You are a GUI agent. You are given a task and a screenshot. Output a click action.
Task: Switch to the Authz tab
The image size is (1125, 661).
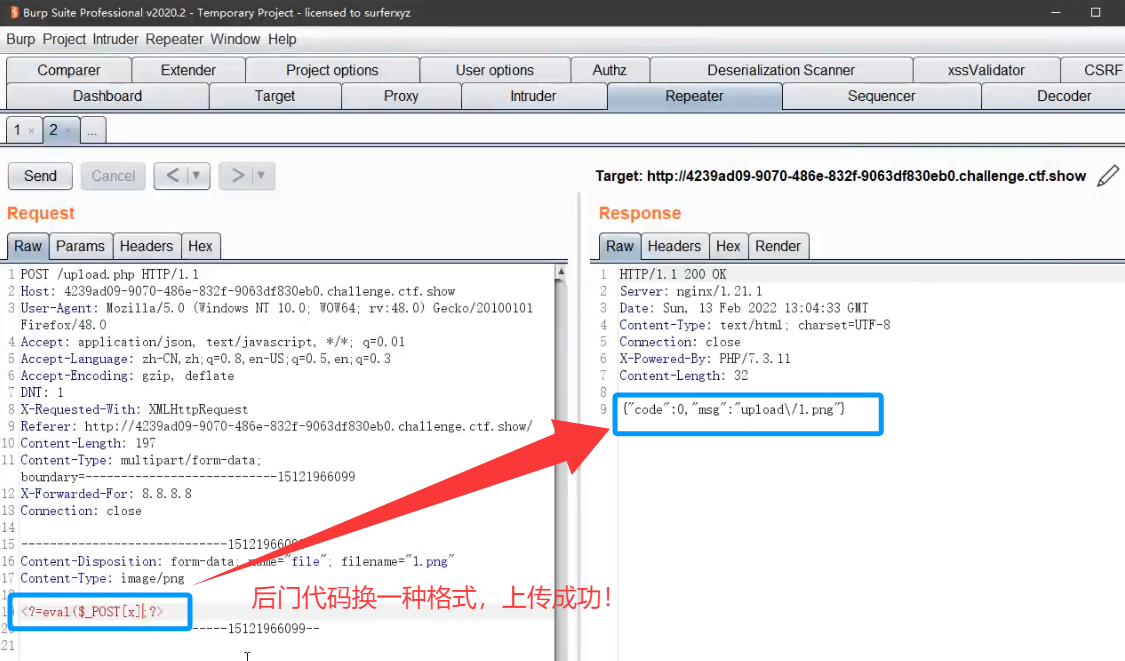point(610,70)
